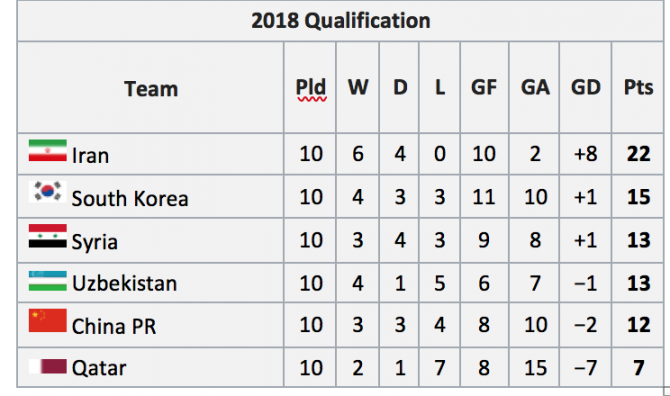This screenshot has height=396, width=670.
Task: Select Qatar's −7 goal difference cell
Action: 585,368
